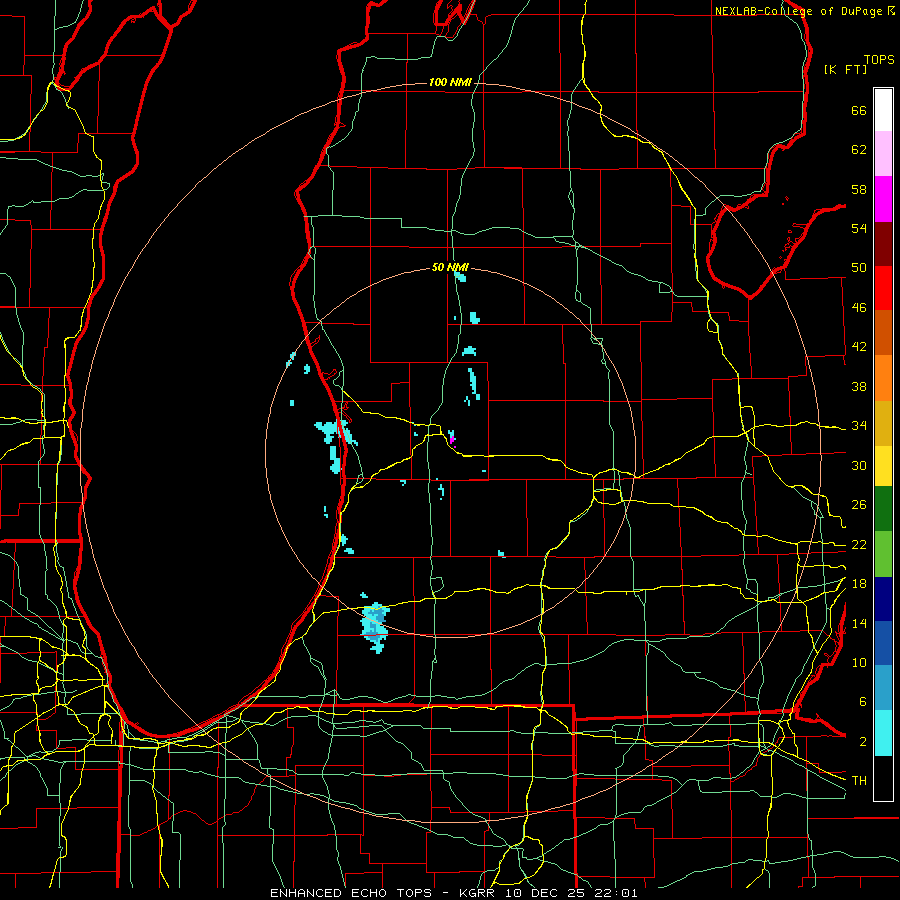The height and width of the screenshot is (900, 900).
Task: Click the 14 legend value
Action: (x=859, y=623)
